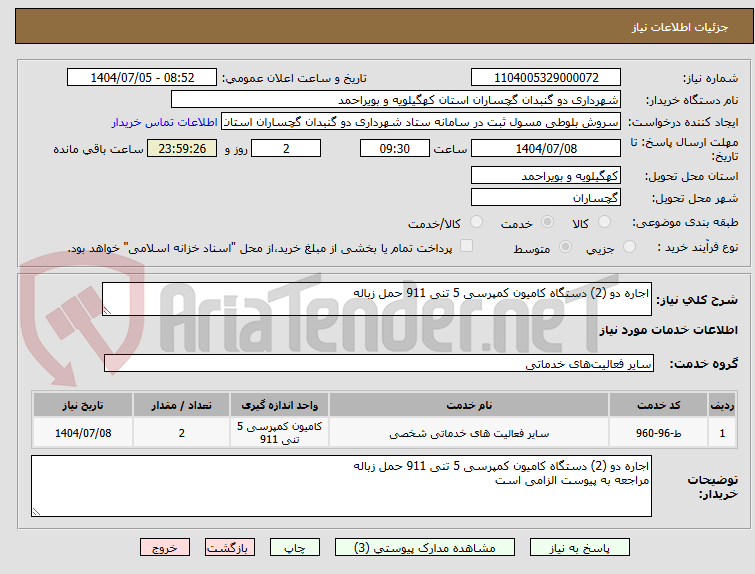This screenshot has height=574, width=755.
Task: Click the quantity cell showing 2 in table
Action: tap(182, 433)
